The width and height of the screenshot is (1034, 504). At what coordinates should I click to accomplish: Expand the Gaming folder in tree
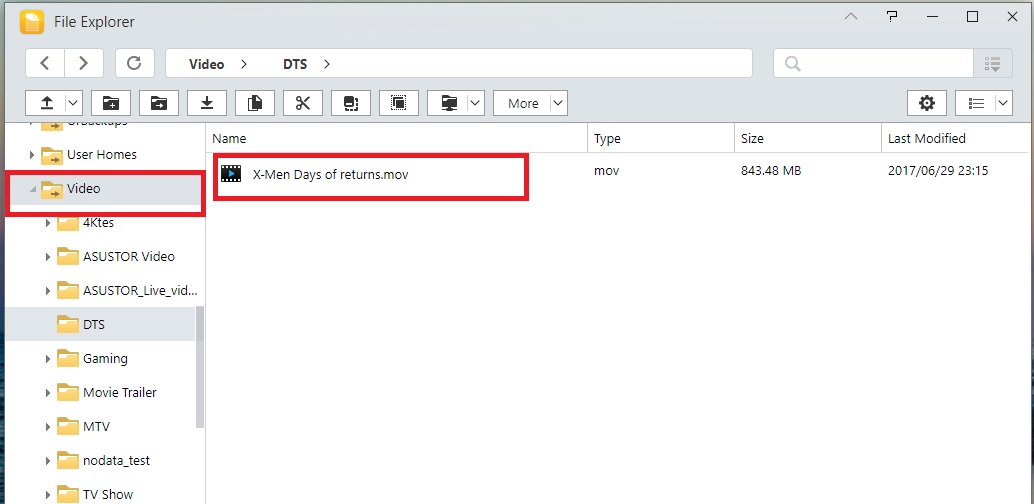[47, 359]
